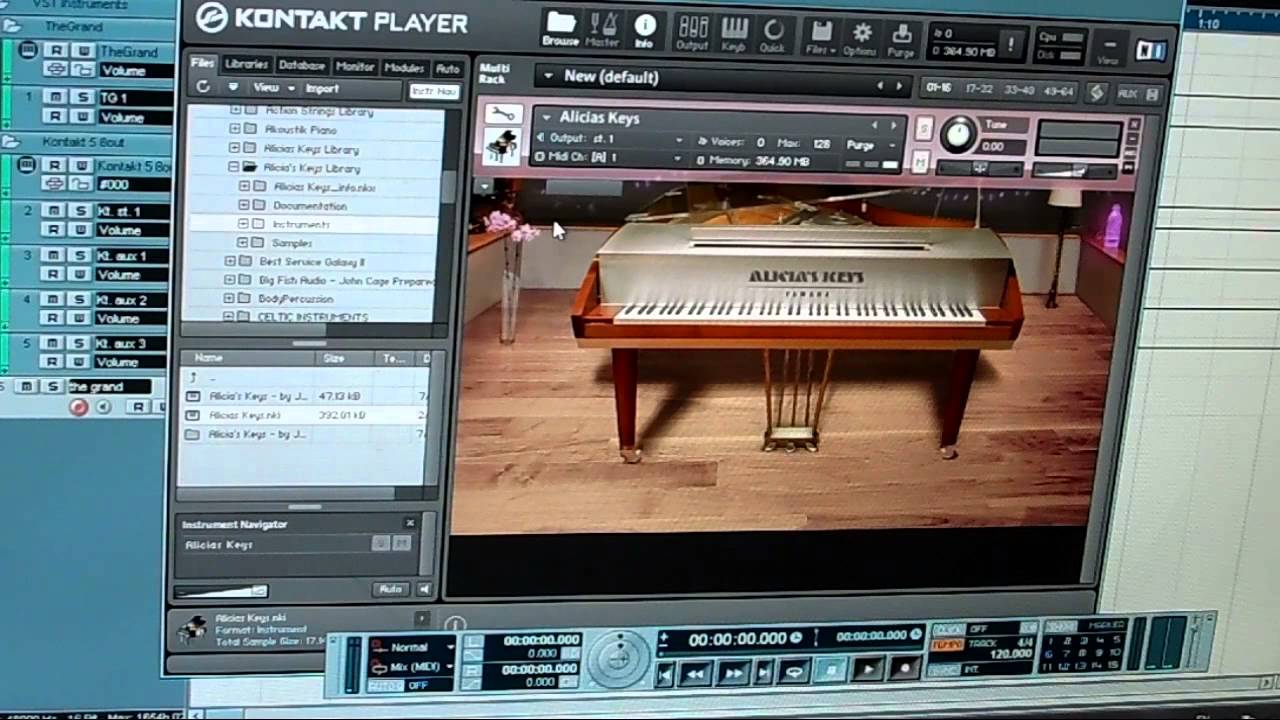Image resolution: width=1280 pixels, height=720 pixels.
Task: Close the Instrument Navigator pane
Action: pyautogui.click(x=410, y=522)
